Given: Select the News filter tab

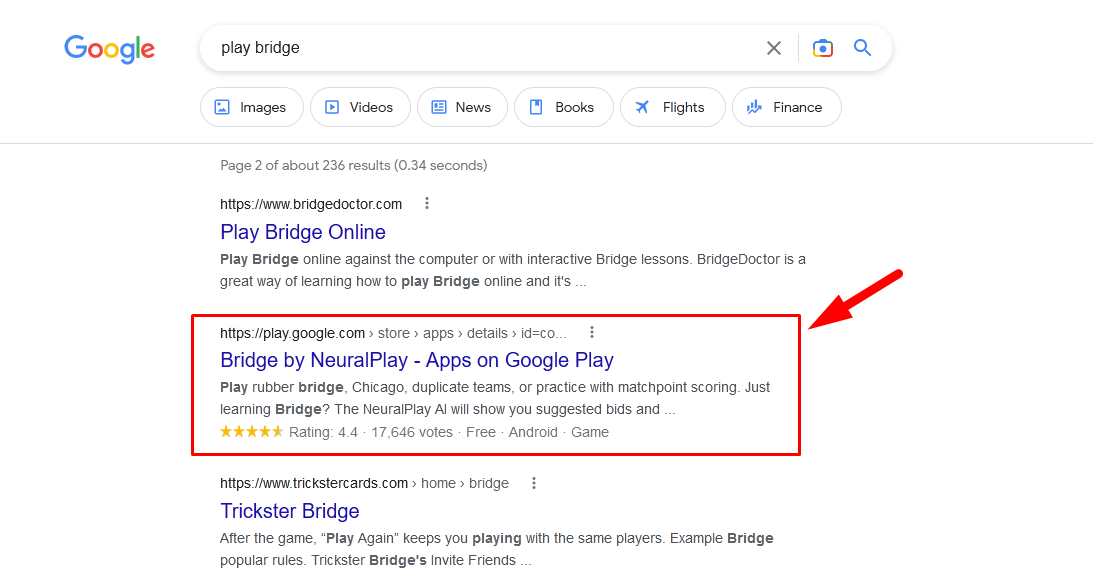Looking at the screenshot, I should [x=462, y=107].
